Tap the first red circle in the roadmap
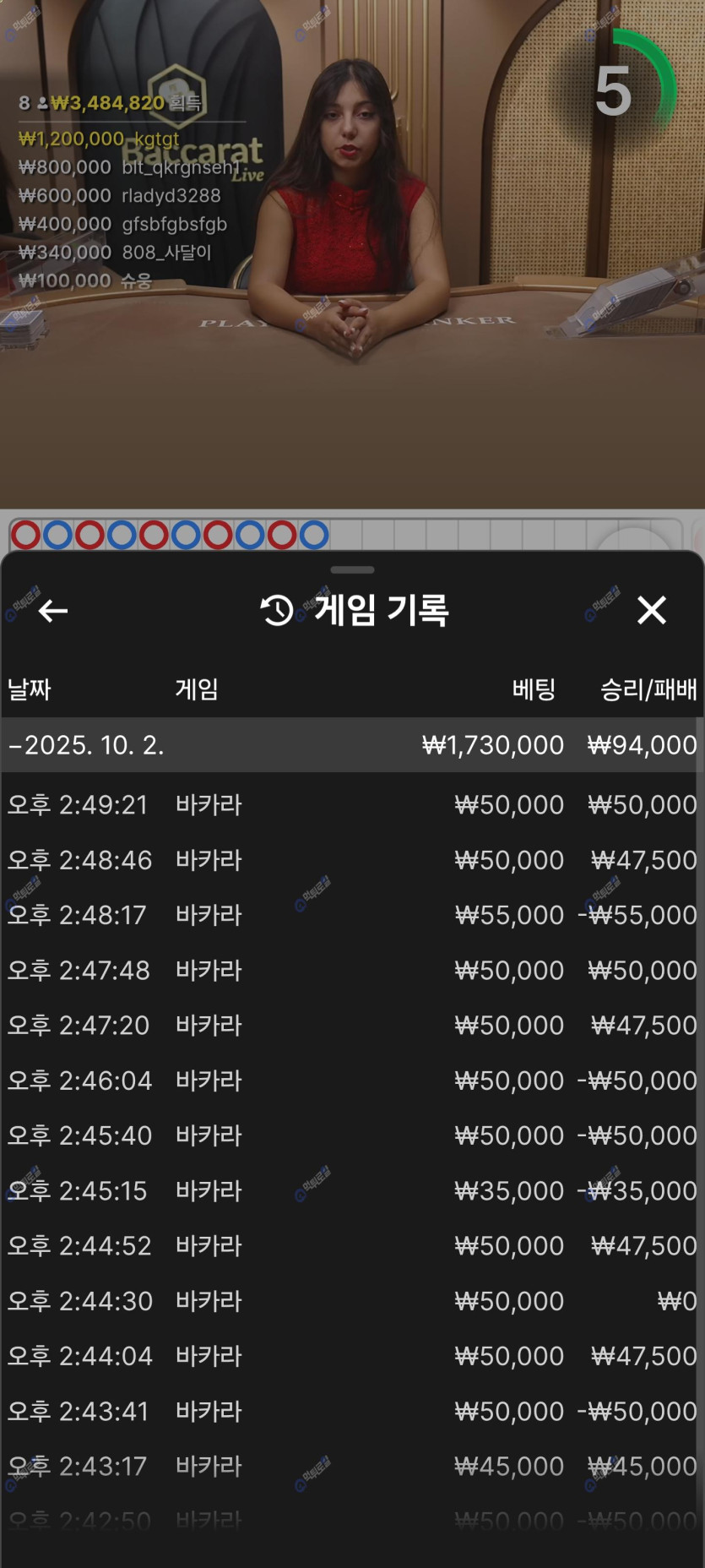The image size is (705, 1568). [x=25, y=535]
